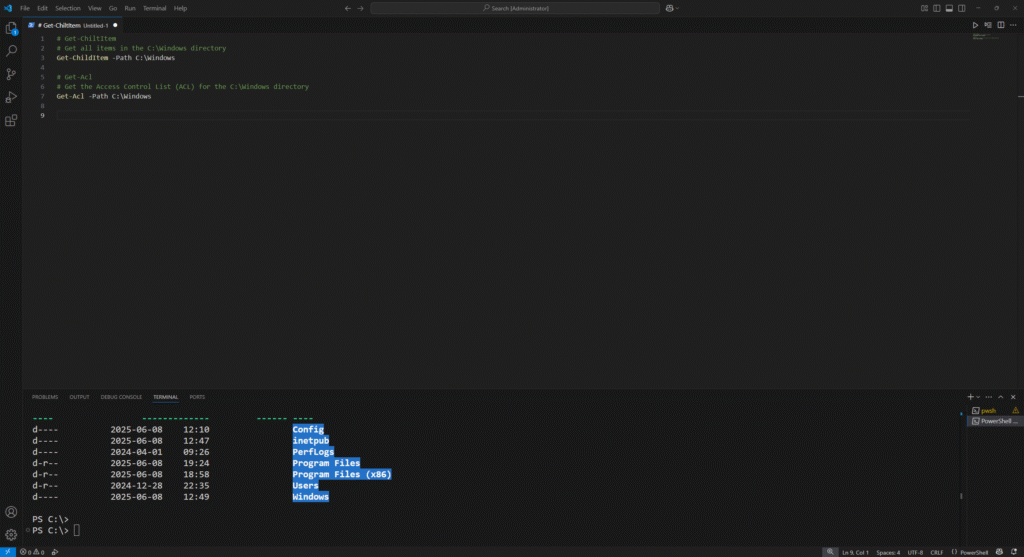Change indentation Spaces: 4
Screen dimensions: 1024x557
888,552
